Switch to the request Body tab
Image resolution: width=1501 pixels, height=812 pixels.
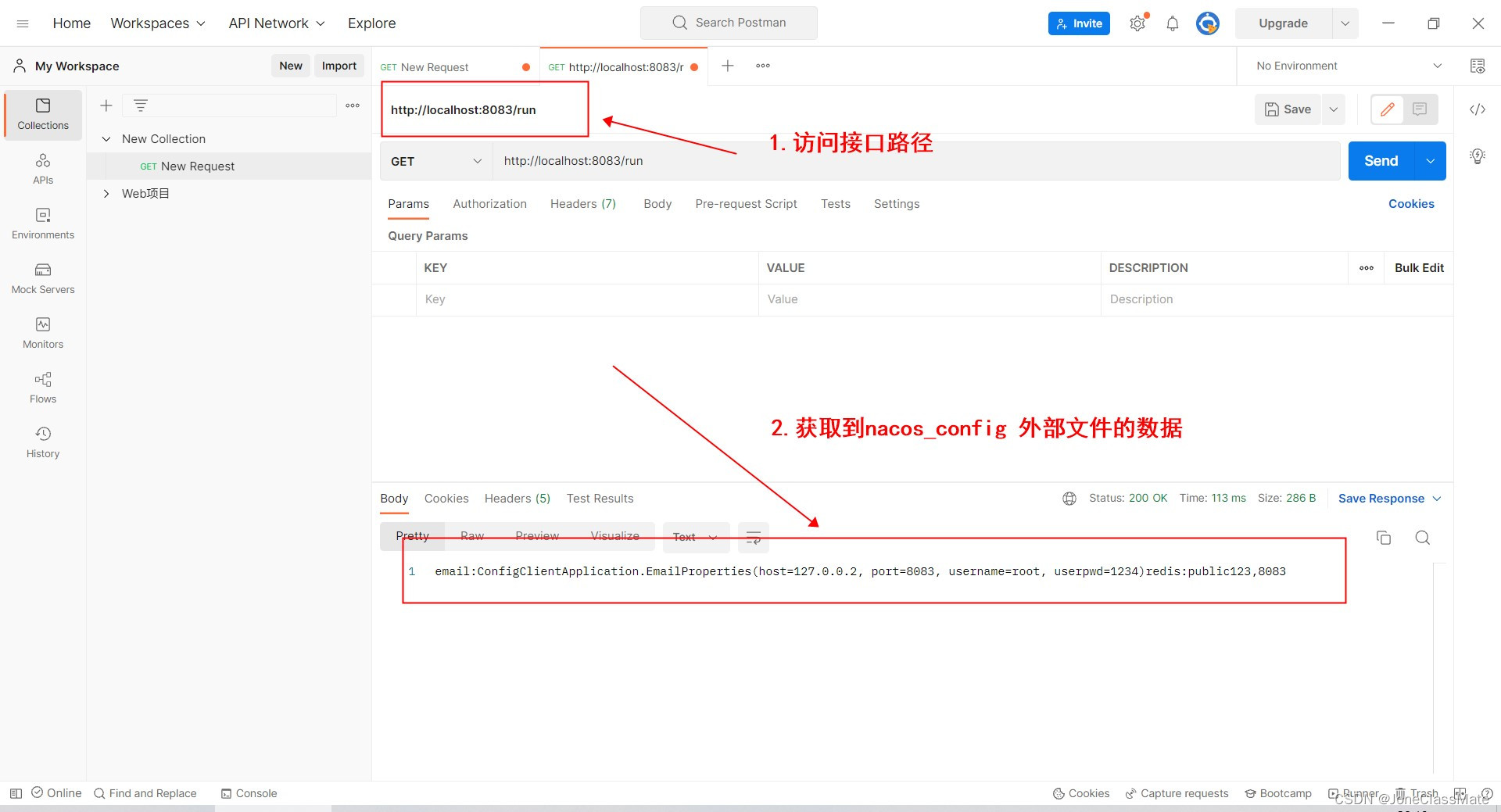(x=657, y=204)
